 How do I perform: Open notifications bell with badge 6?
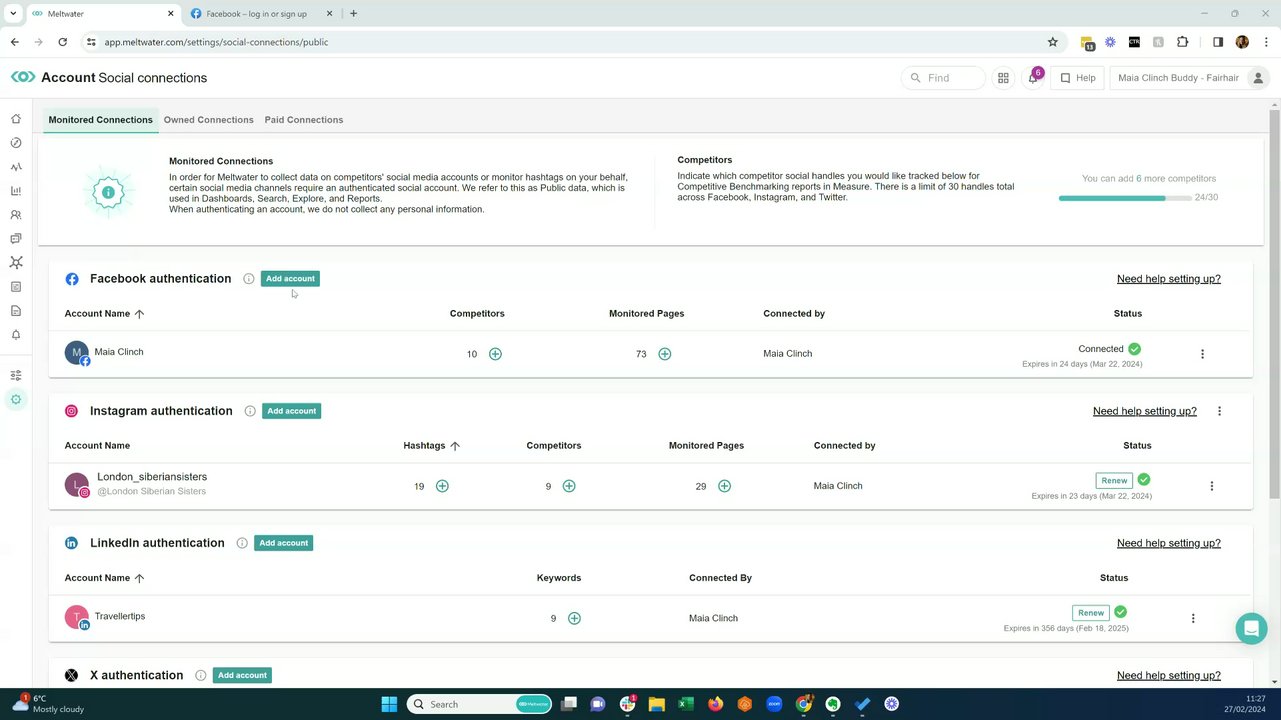[x=1034, y=78]
